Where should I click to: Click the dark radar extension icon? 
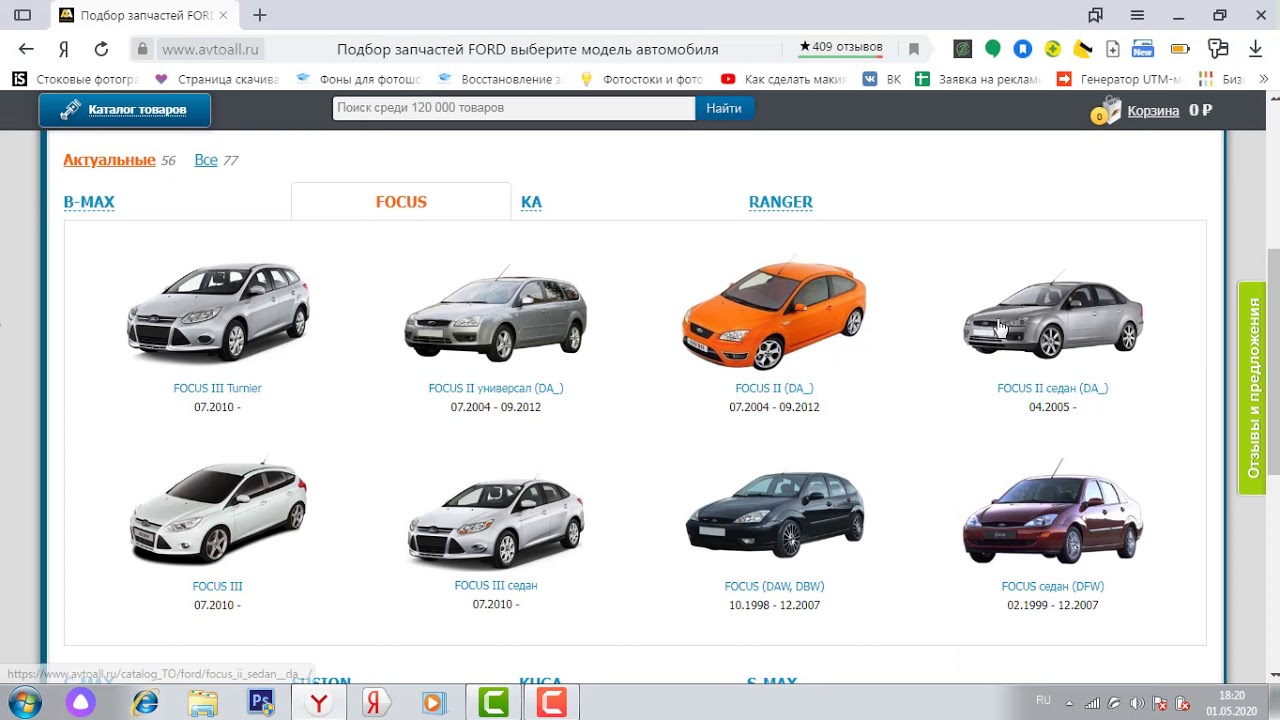[x=962, y=49]
